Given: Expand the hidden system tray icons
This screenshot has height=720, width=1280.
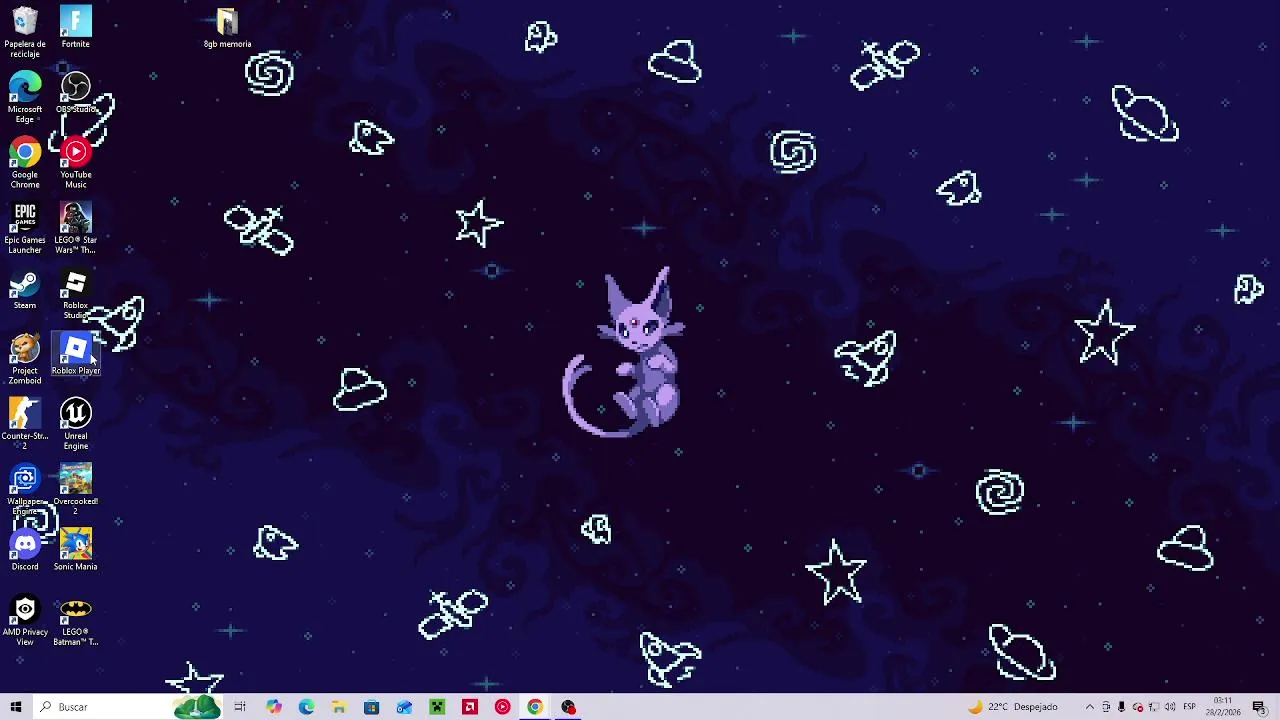Looking at the screenshot, I should 1090,707.
